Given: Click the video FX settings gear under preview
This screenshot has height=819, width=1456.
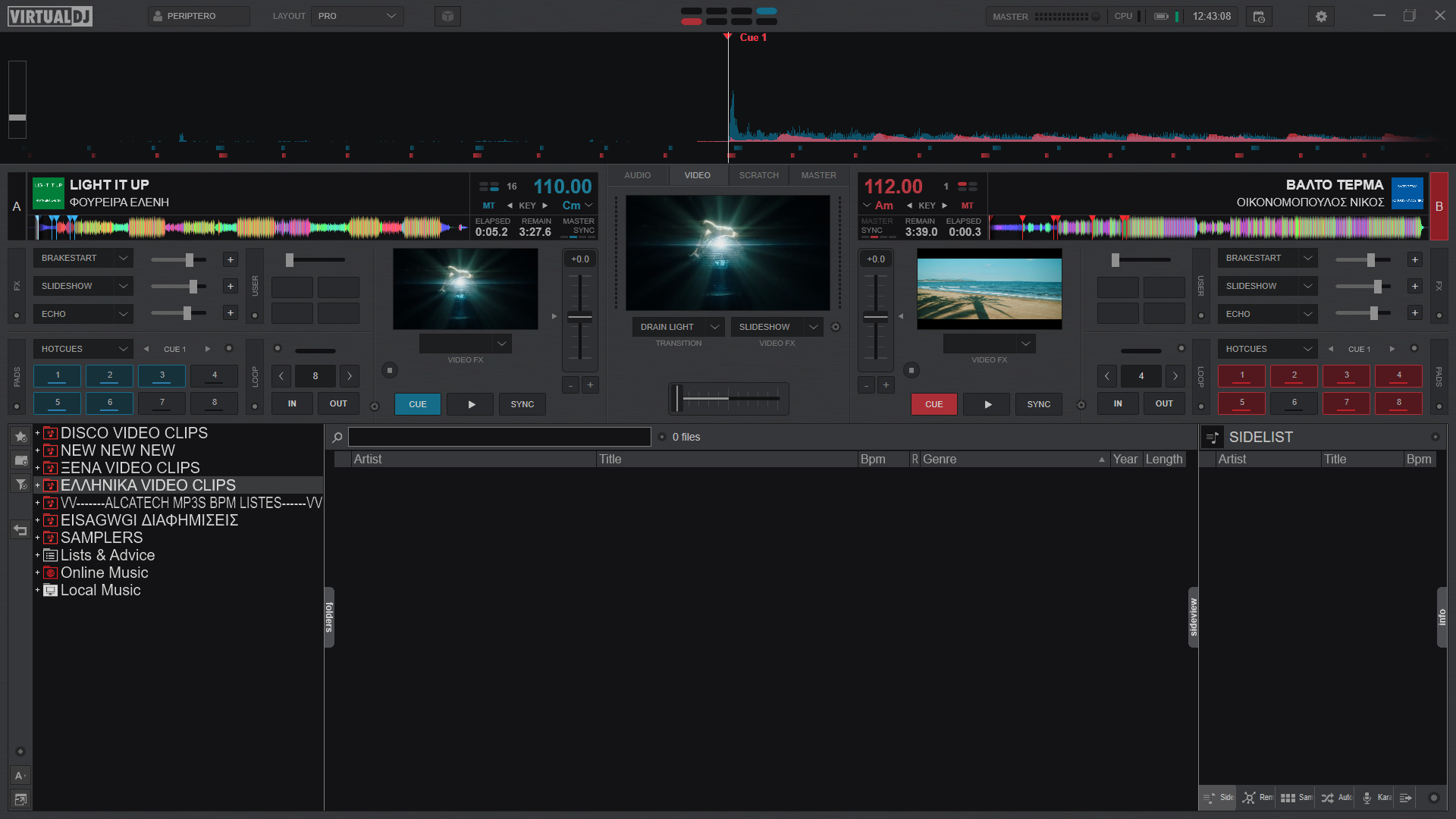Looking at the screenshot, I should tap(836, 328).
